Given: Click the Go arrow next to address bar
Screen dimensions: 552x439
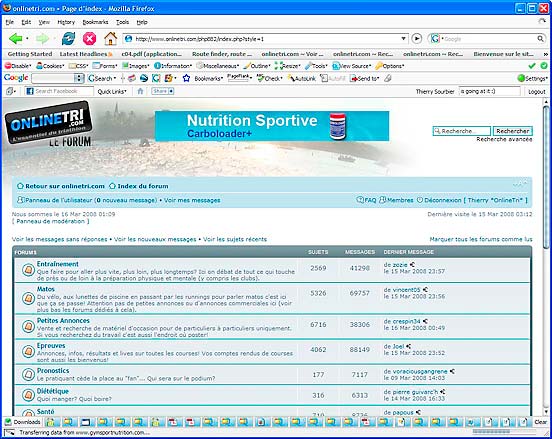Looking at the screenshot, I should [x=417, y=38].
